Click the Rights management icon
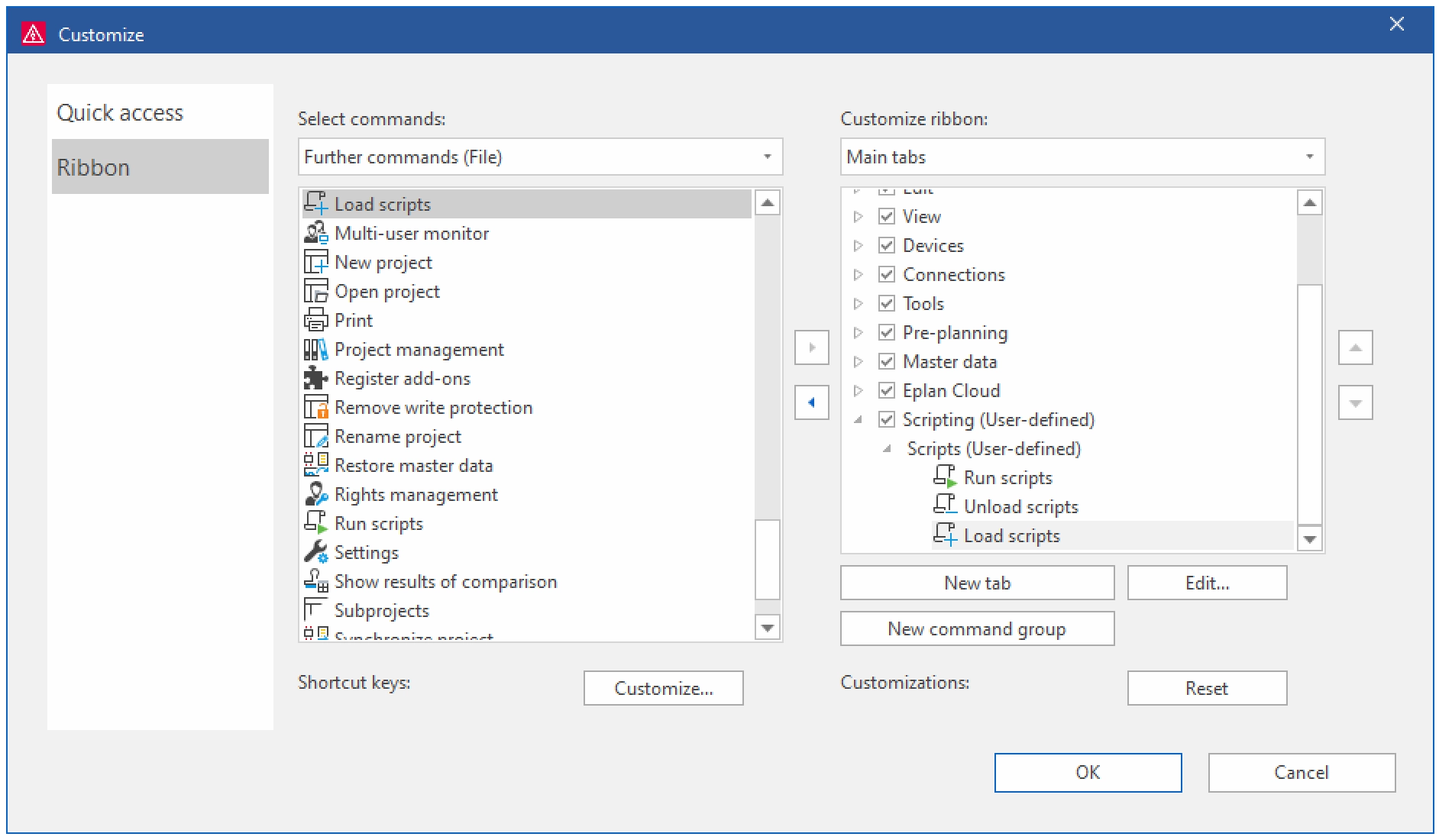The height and width of the screenshot is (840, 1439). [x=315, y=493]
